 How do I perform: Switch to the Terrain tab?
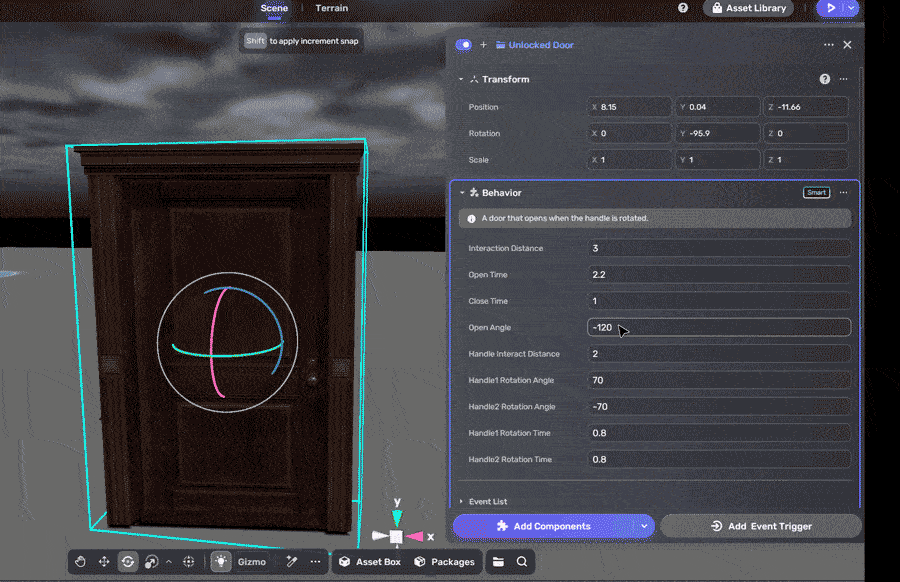(331, 8)
